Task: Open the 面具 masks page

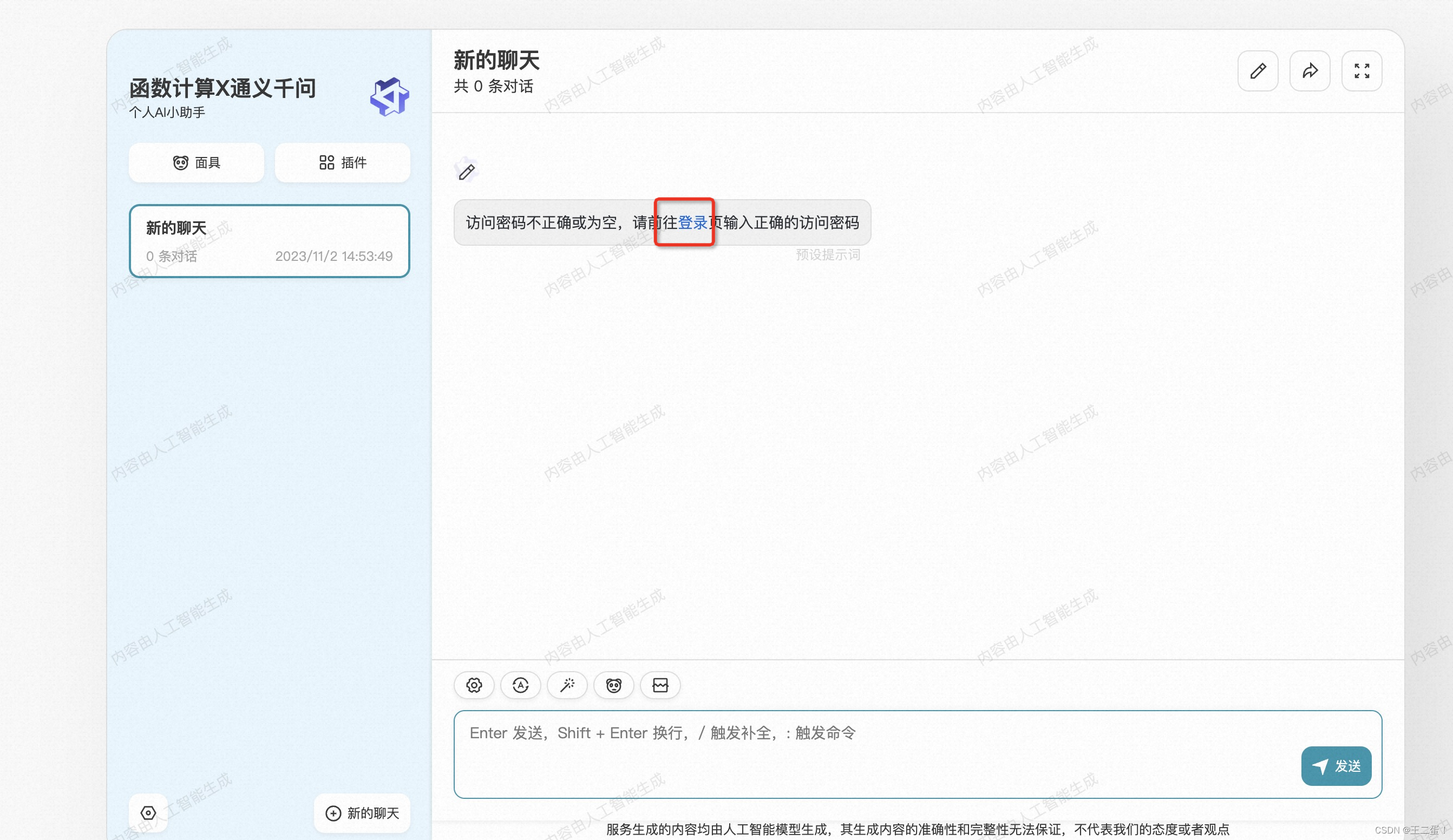Action: 196,162
